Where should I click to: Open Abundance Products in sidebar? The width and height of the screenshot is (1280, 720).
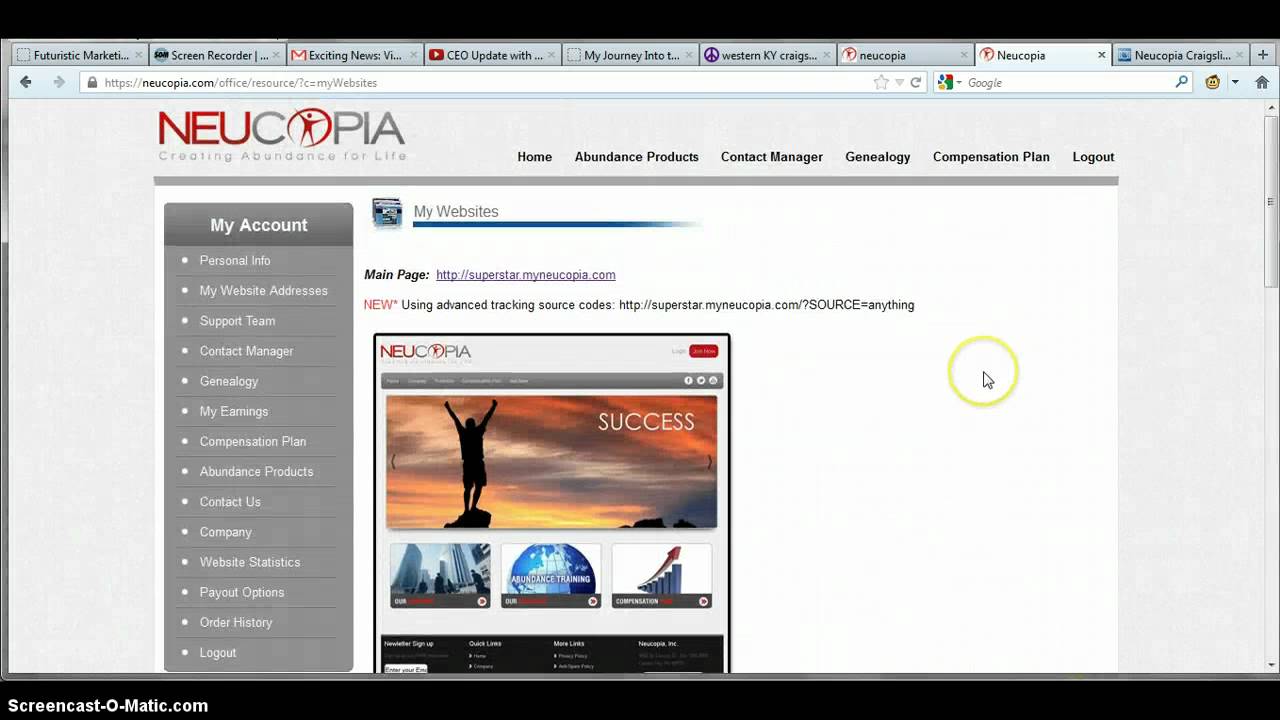(256, 472)
